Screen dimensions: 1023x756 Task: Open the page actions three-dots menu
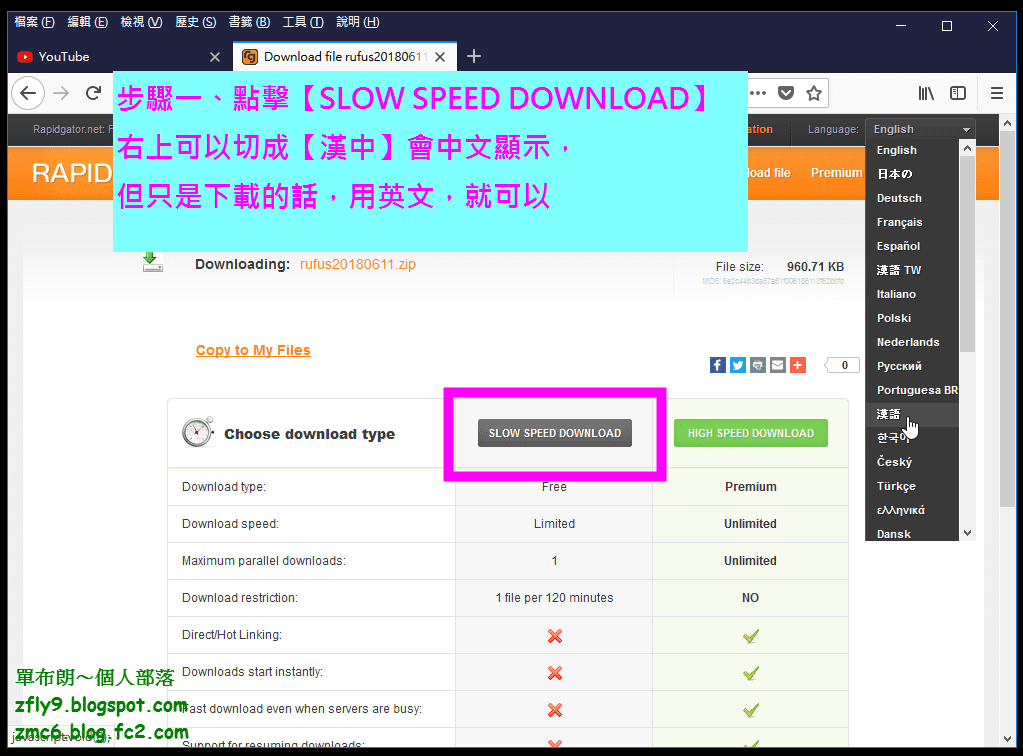757,93
